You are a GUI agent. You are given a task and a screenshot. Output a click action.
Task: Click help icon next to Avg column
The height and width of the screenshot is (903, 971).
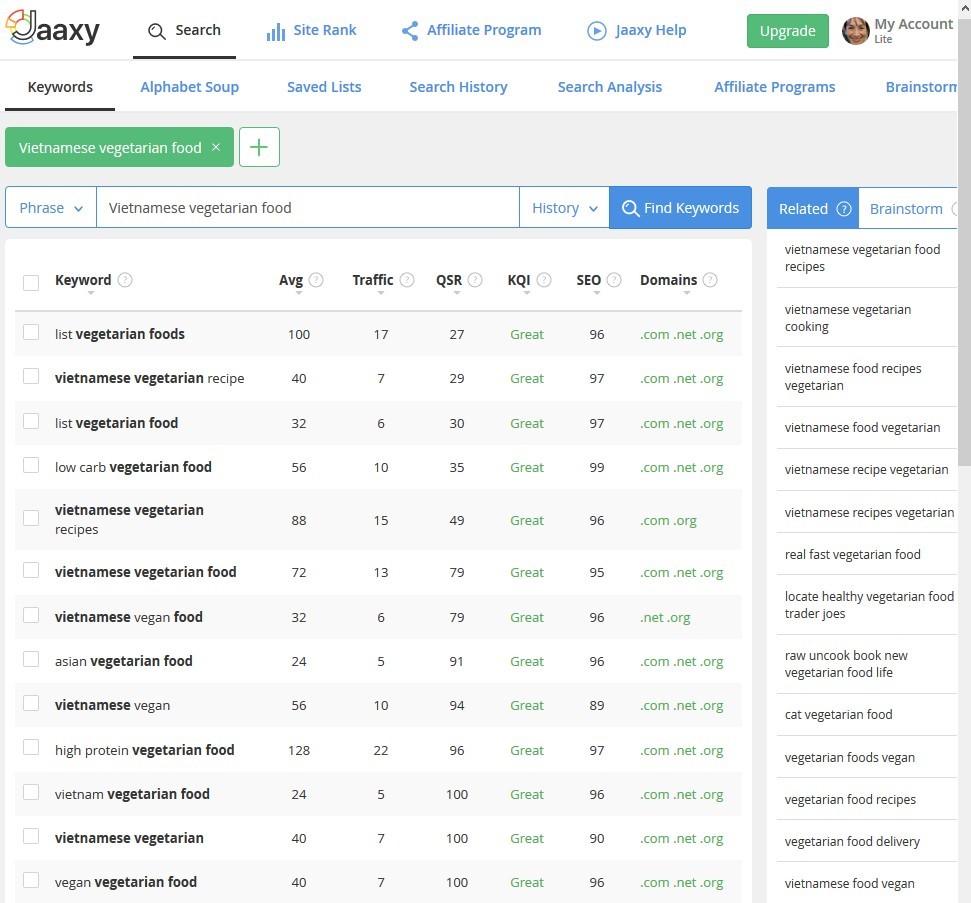(316, 280)
